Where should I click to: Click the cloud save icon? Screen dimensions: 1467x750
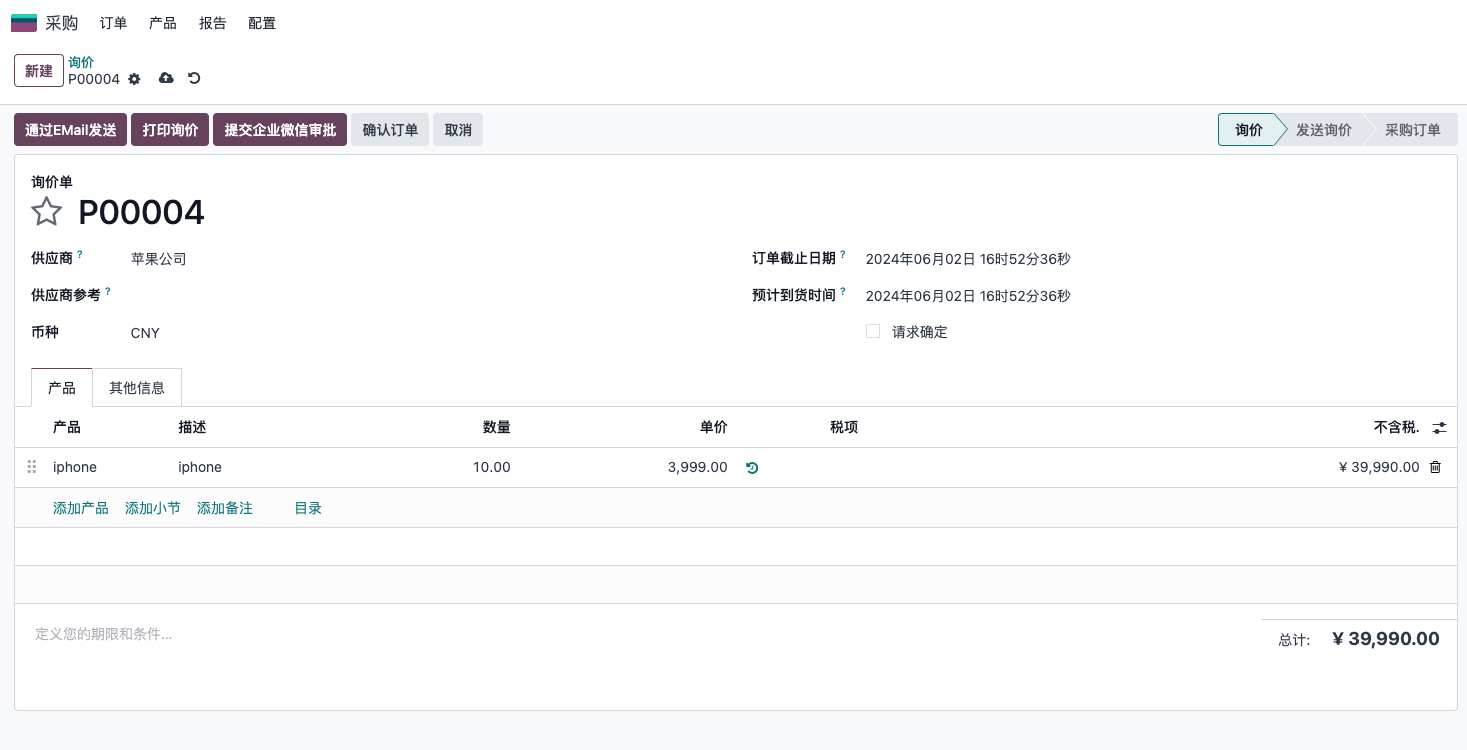point(166,78)
